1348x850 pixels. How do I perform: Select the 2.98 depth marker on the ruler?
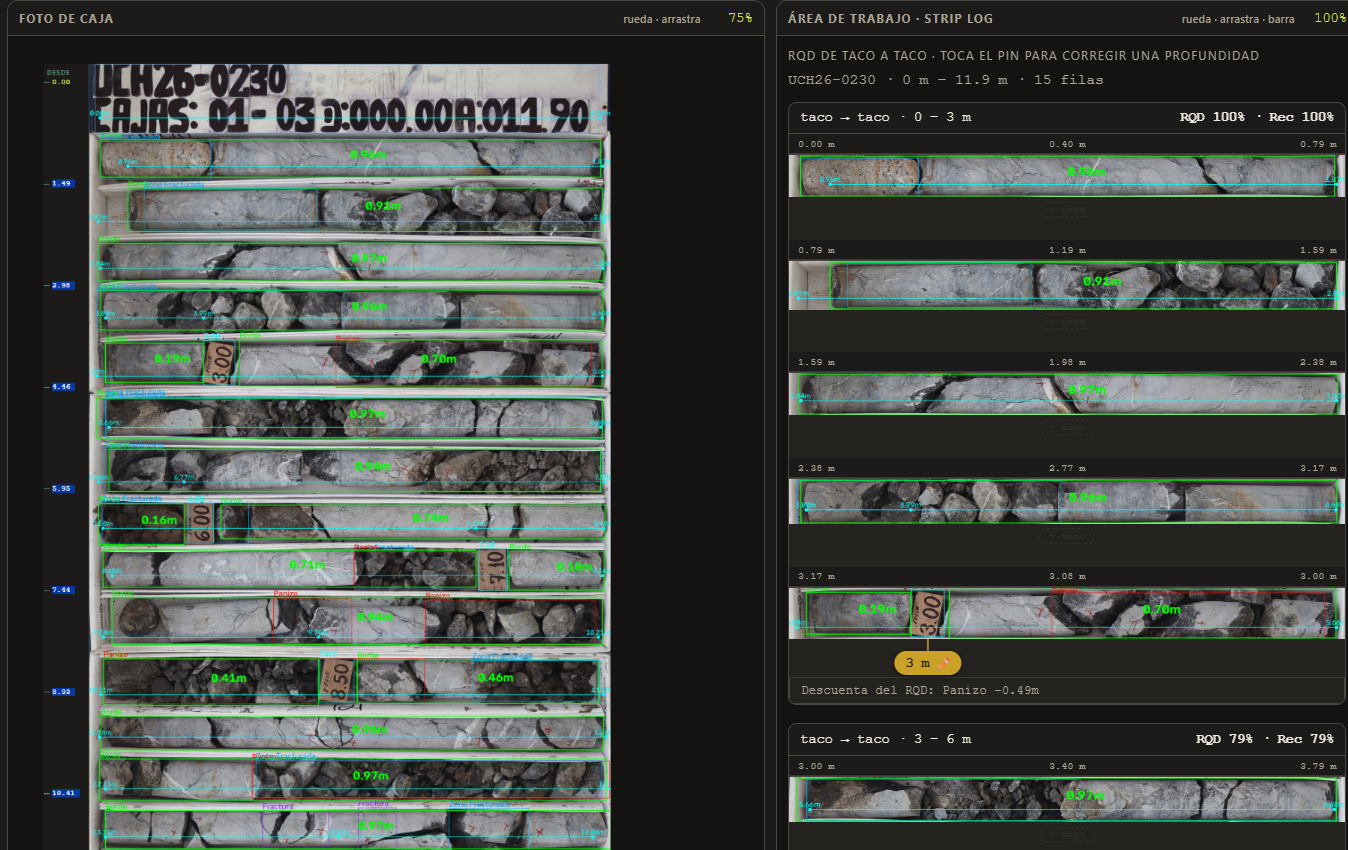61,285
